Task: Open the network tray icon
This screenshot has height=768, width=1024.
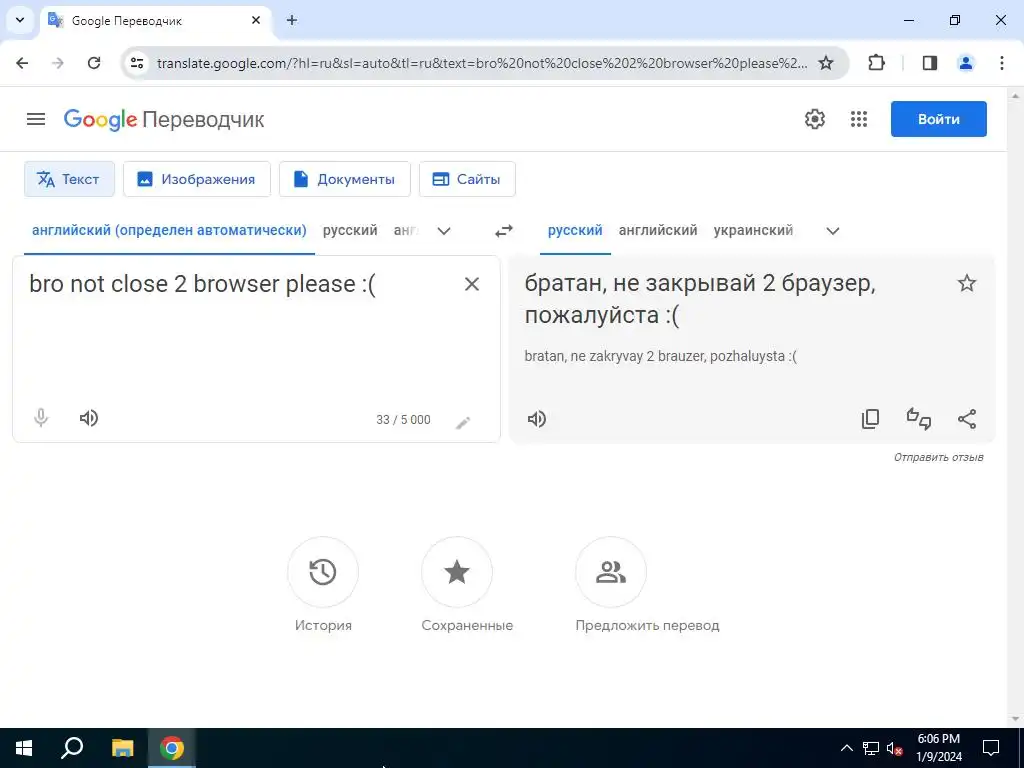Action: (x=871, y=749)
